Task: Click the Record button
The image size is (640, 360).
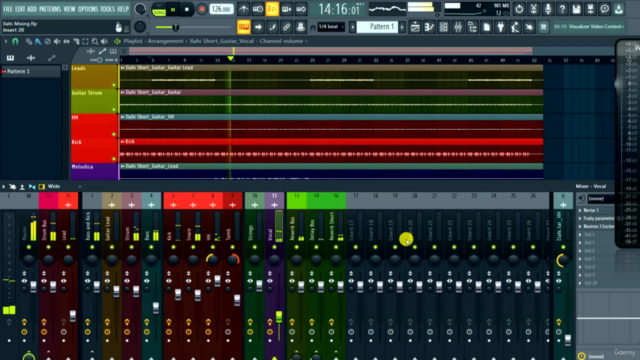Action: click(201, 9)
